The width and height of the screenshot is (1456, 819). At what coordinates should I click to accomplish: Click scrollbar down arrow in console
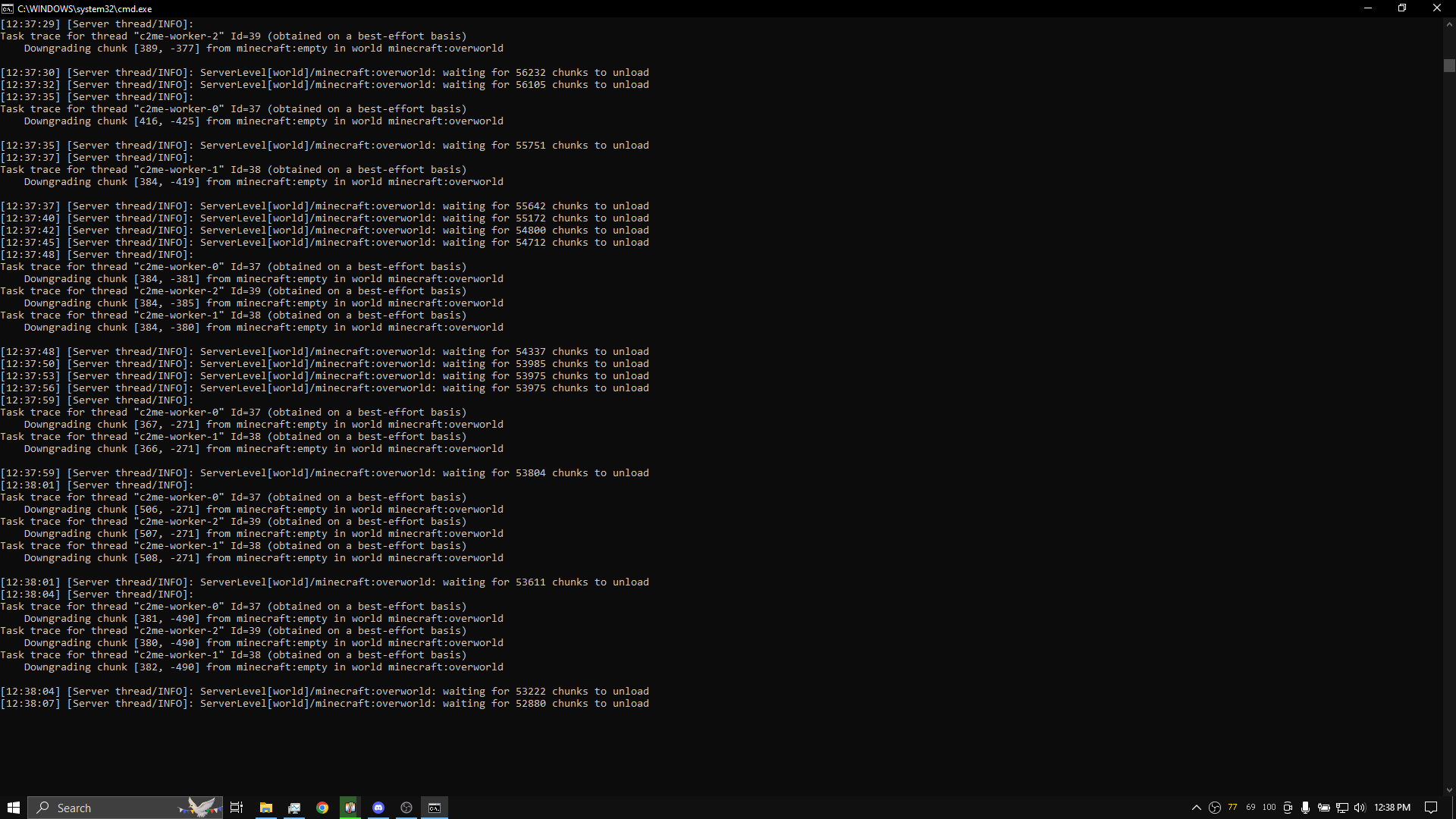click(1449, 790)
